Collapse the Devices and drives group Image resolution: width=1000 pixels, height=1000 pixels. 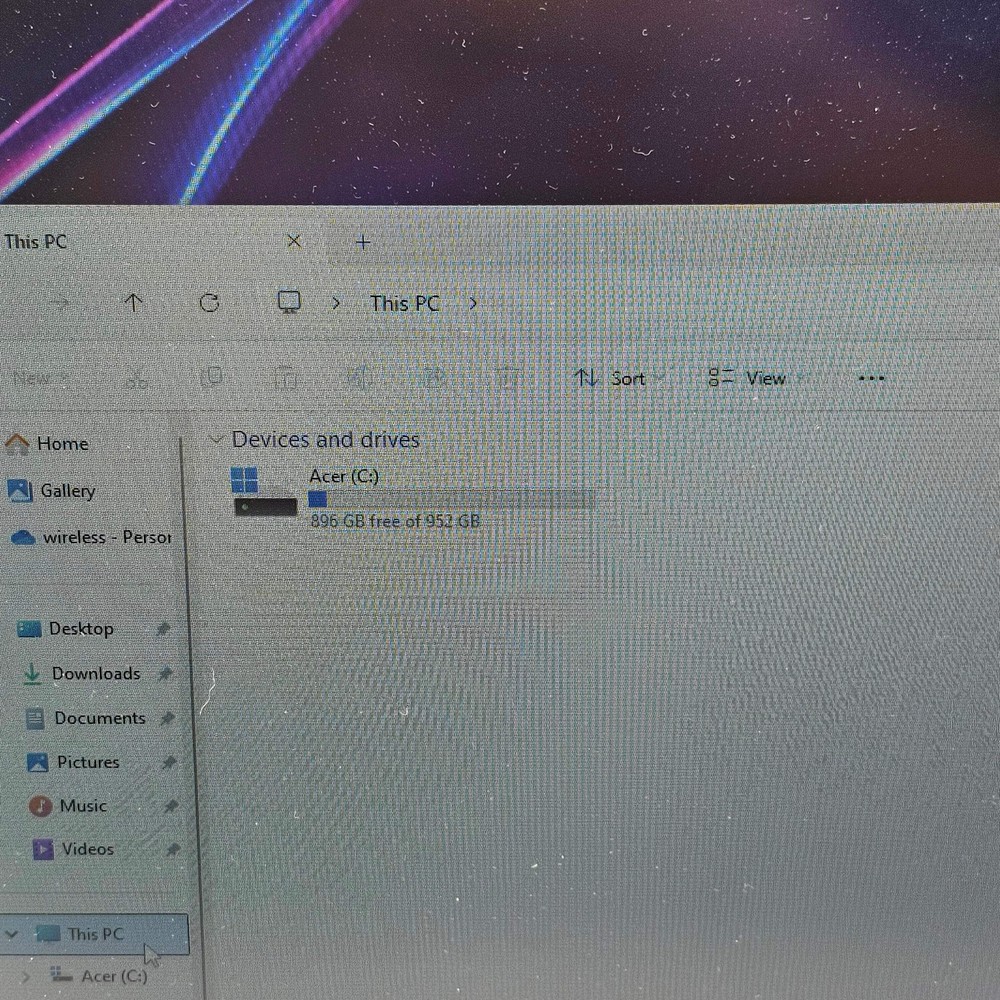[x=215, y=440]
